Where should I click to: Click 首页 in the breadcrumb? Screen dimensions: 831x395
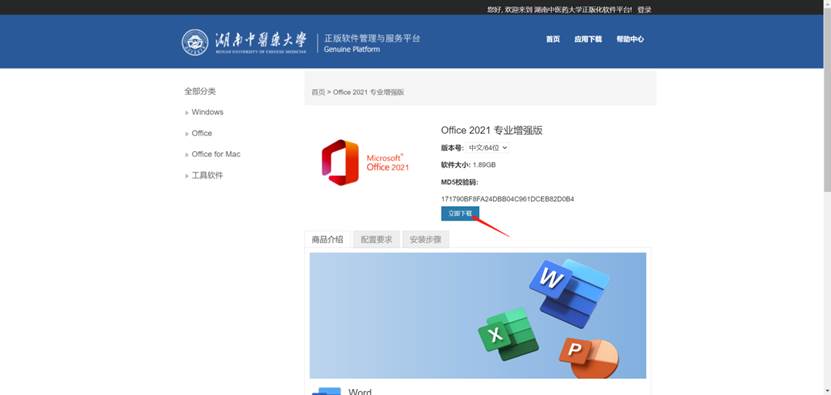(318, 92)
